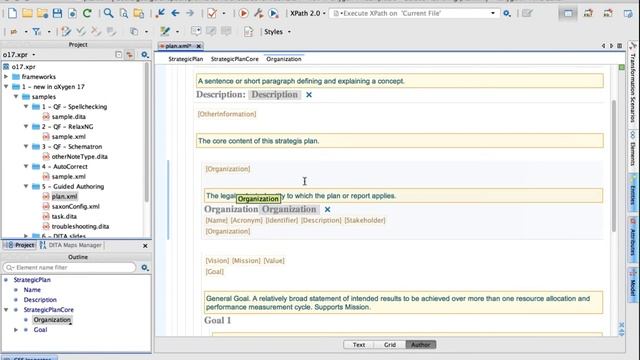Click the Forward arrow icon
Viewport: 640px width, 360px height.
190,13
